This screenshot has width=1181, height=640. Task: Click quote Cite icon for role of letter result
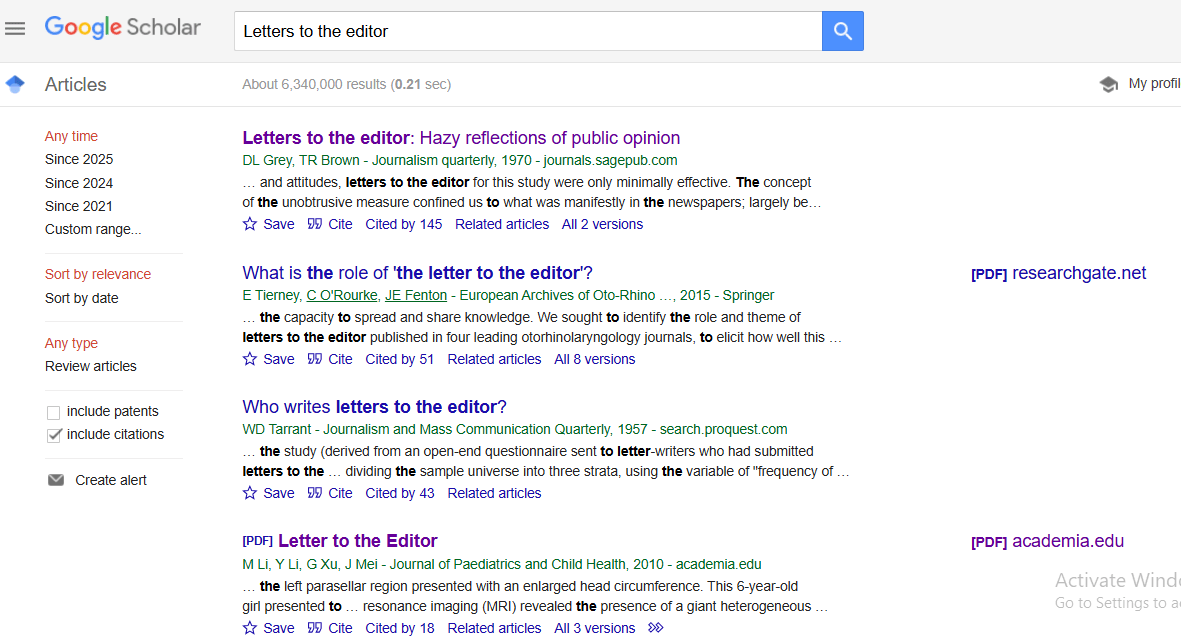click(315, 358)
